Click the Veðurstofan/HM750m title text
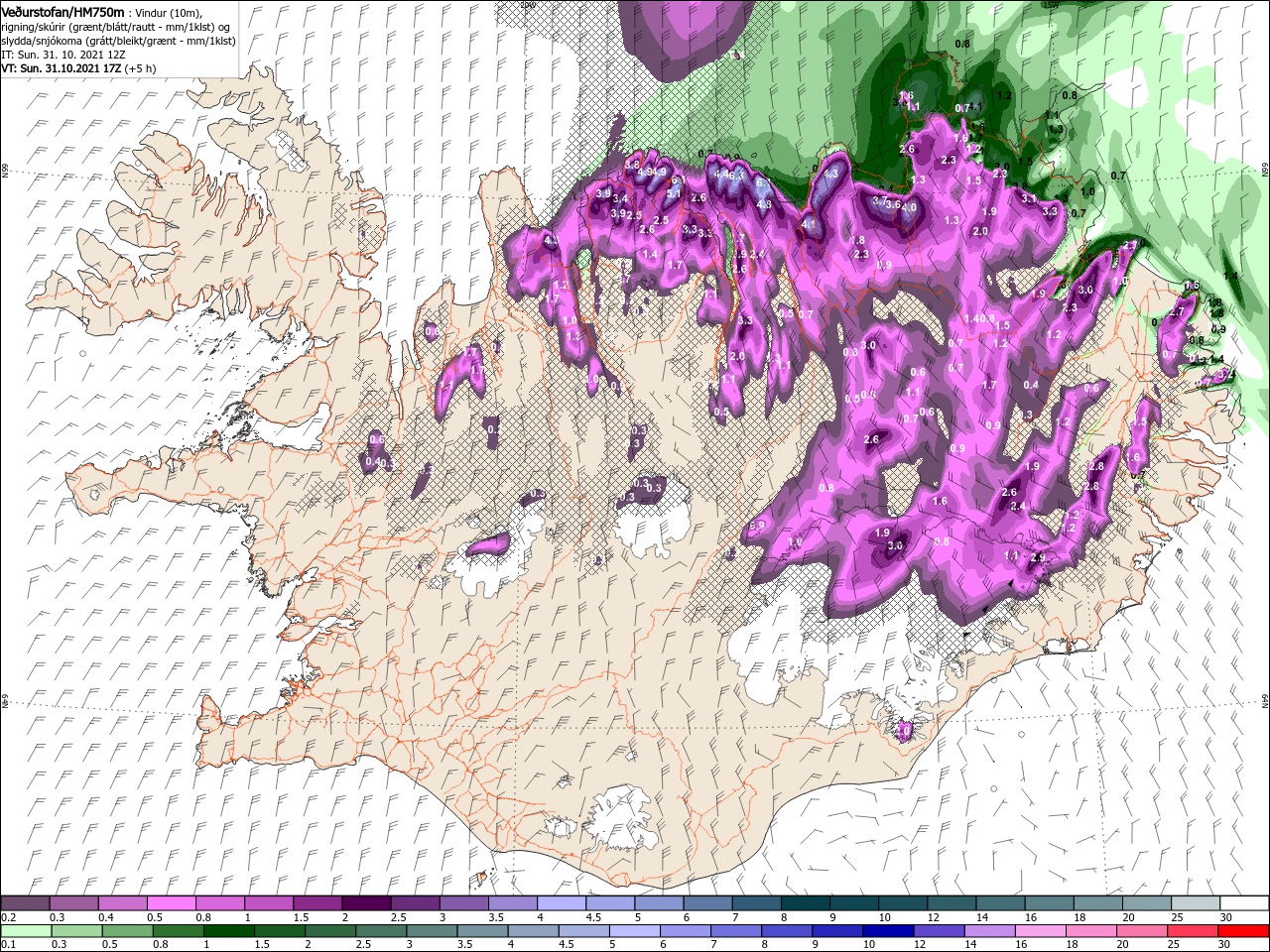This screenshot has height=952, width=1270. click(x=63, y=11)
